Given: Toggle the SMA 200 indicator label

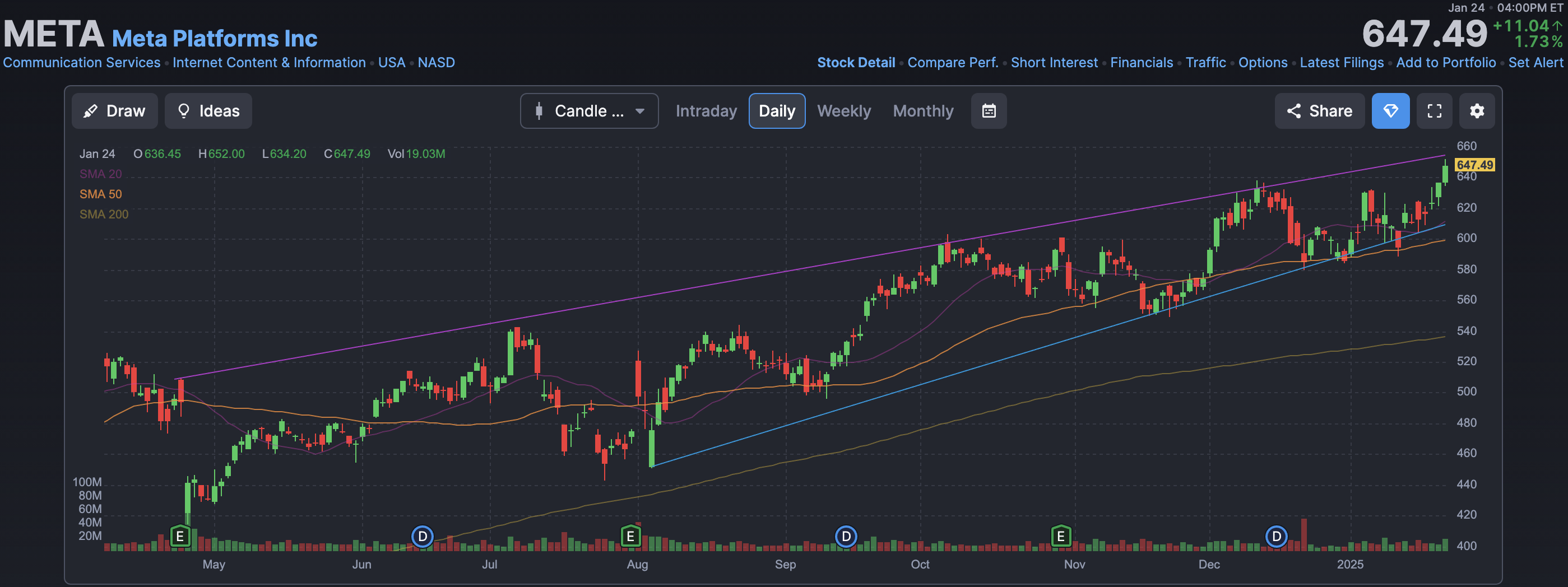Looking at the screenshot, I should click(x=104, y=214).
